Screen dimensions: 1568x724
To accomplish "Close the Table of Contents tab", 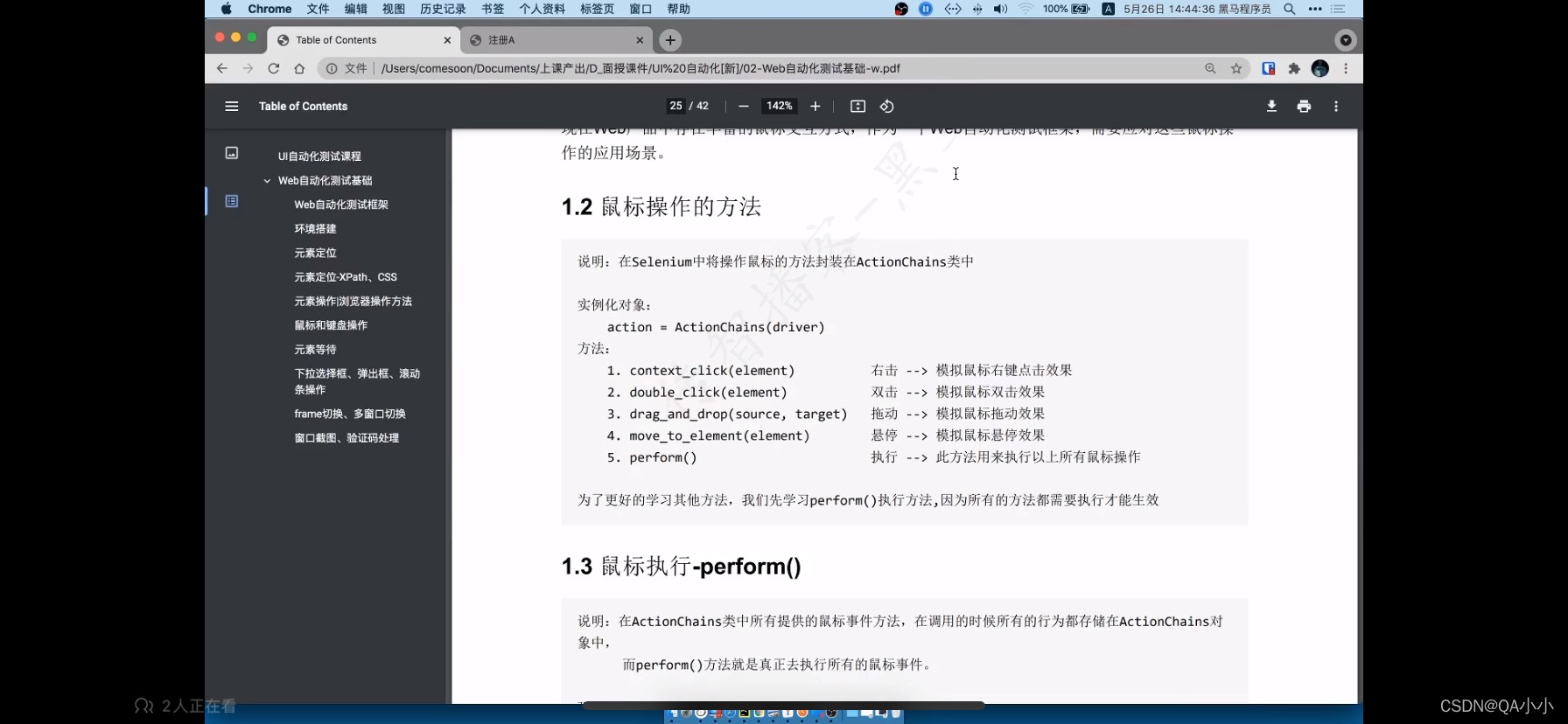I will 447,40.
